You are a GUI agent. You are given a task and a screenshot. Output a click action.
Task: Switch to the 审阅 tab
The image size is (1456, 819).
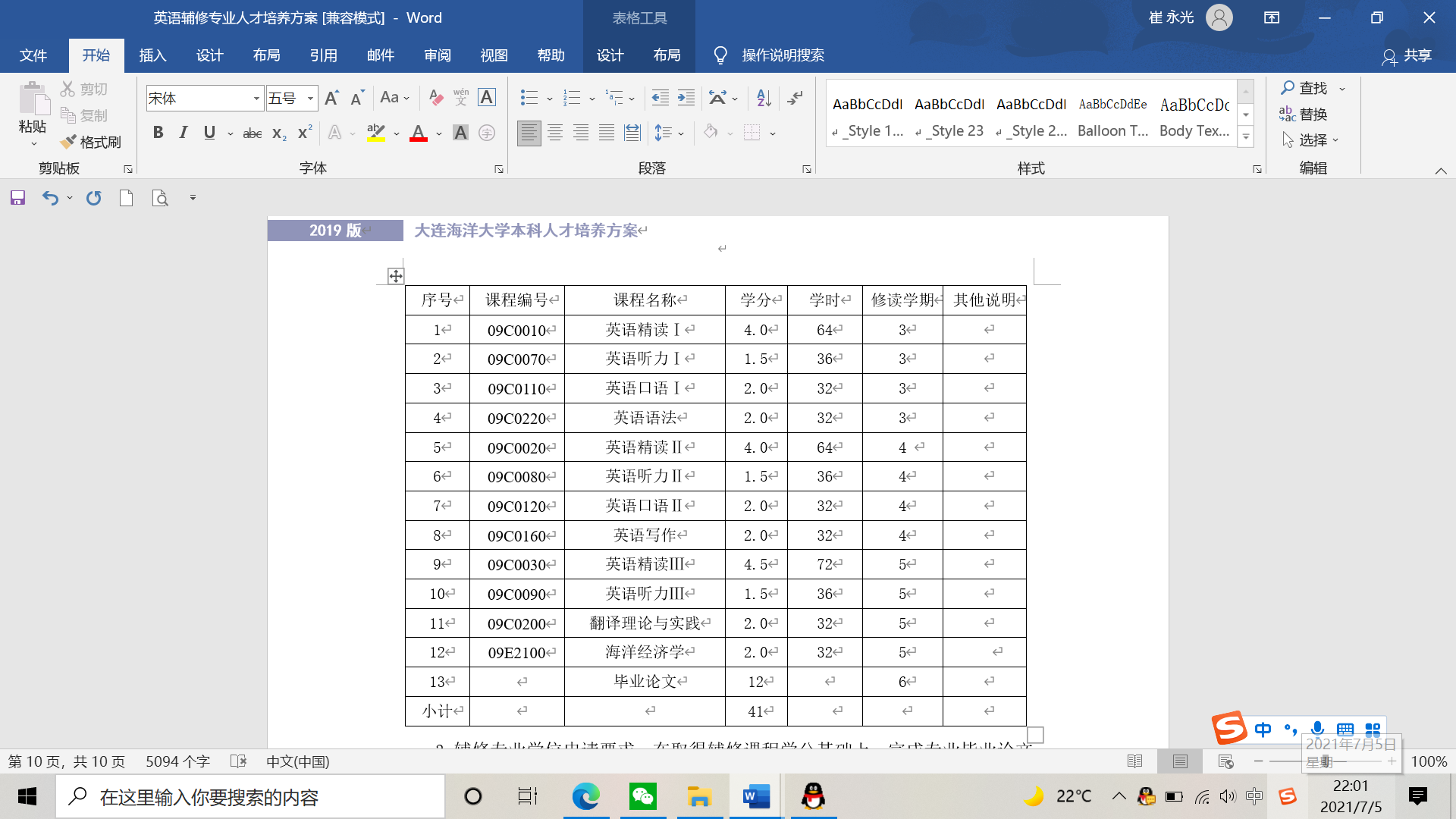[x=438, y=55]
